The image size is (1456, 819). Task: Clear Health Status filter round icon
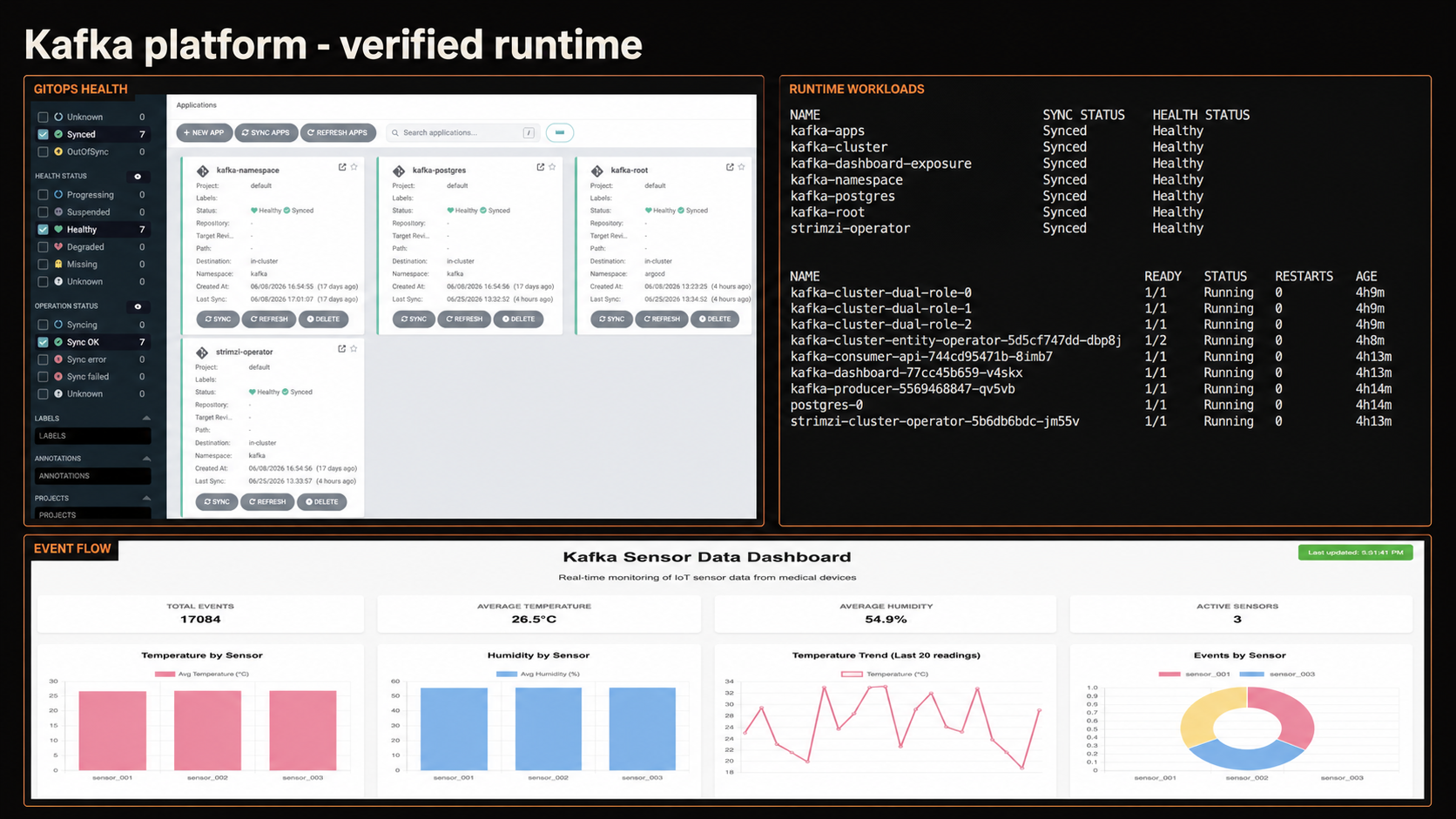[x=138, y=177]
